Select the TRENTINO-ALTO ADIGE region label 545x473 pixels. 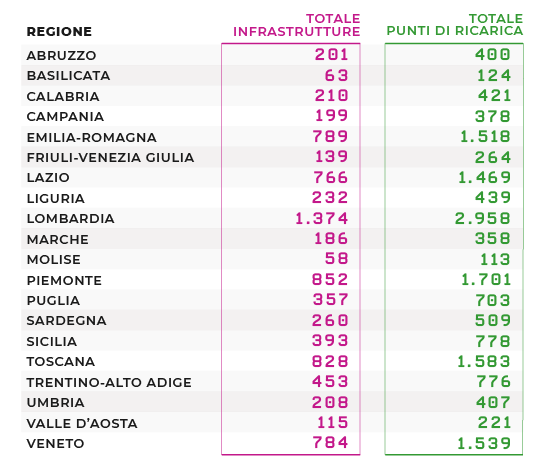pyautogui.click(x=109, y=383)
